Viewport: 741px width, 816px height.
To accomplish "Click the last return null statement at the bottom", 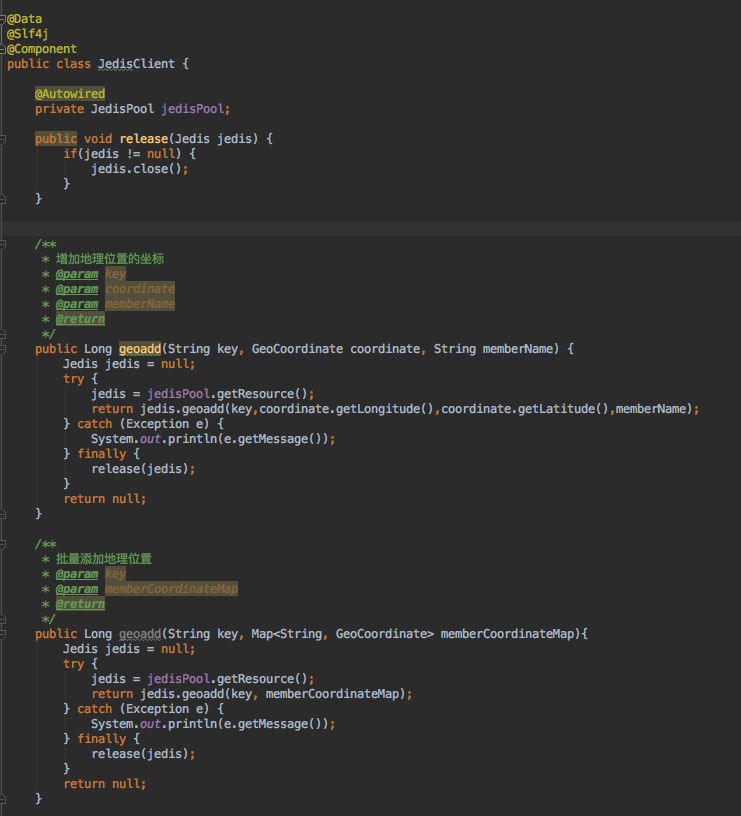I will [x=105, y=784].
